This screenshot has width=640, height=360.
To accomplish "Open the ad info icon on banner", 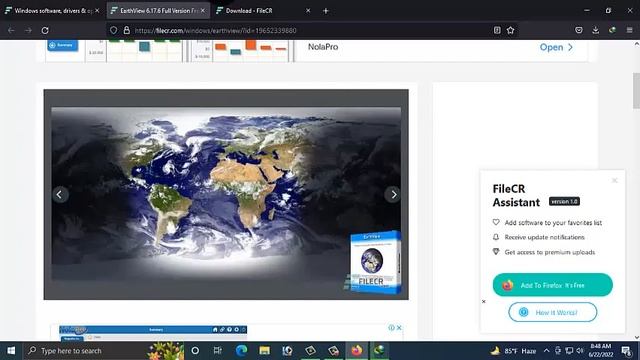I will (x=391, y=327).
